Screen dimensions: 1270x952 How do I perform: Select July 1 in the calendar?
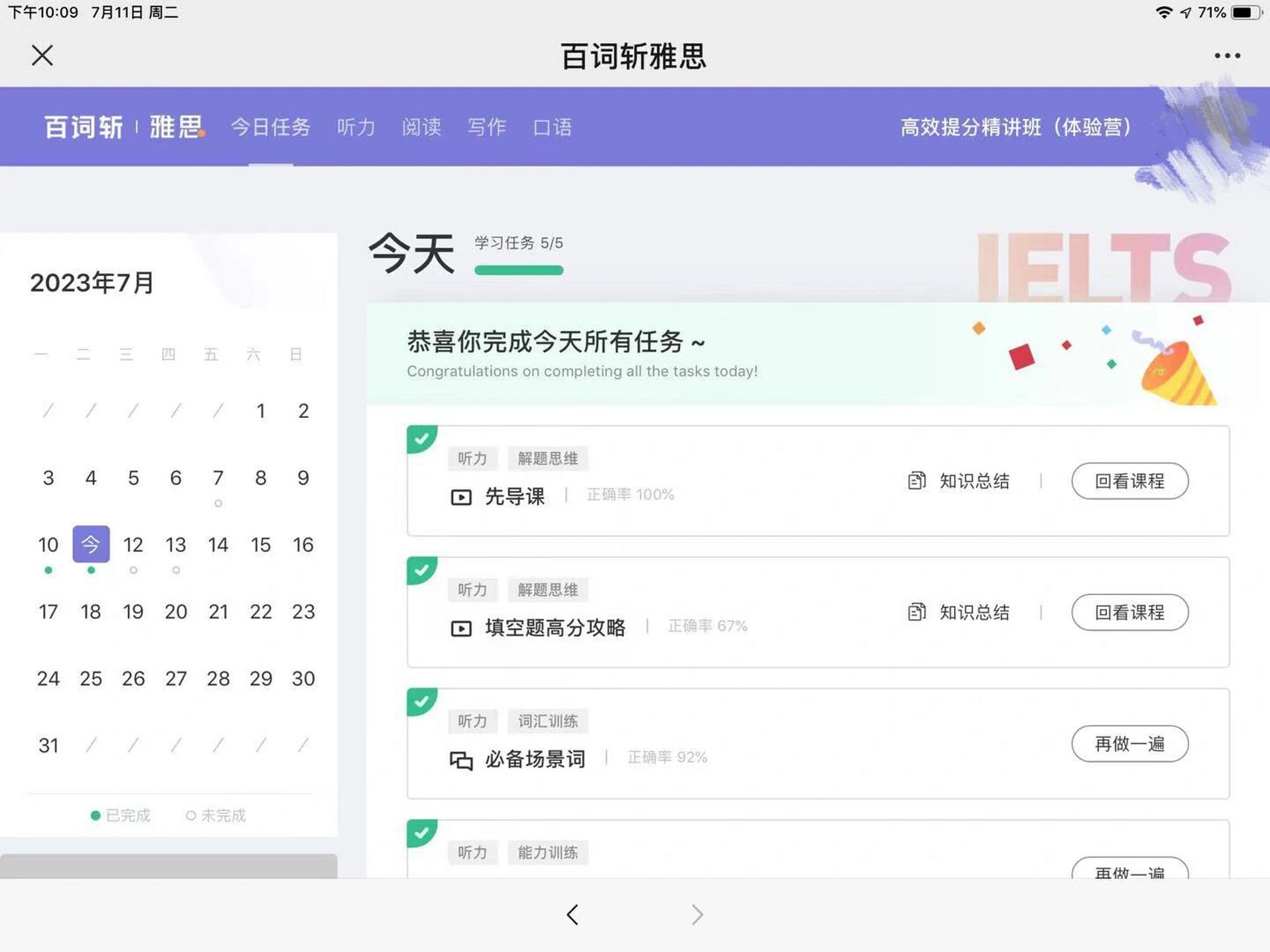point(260,411)
